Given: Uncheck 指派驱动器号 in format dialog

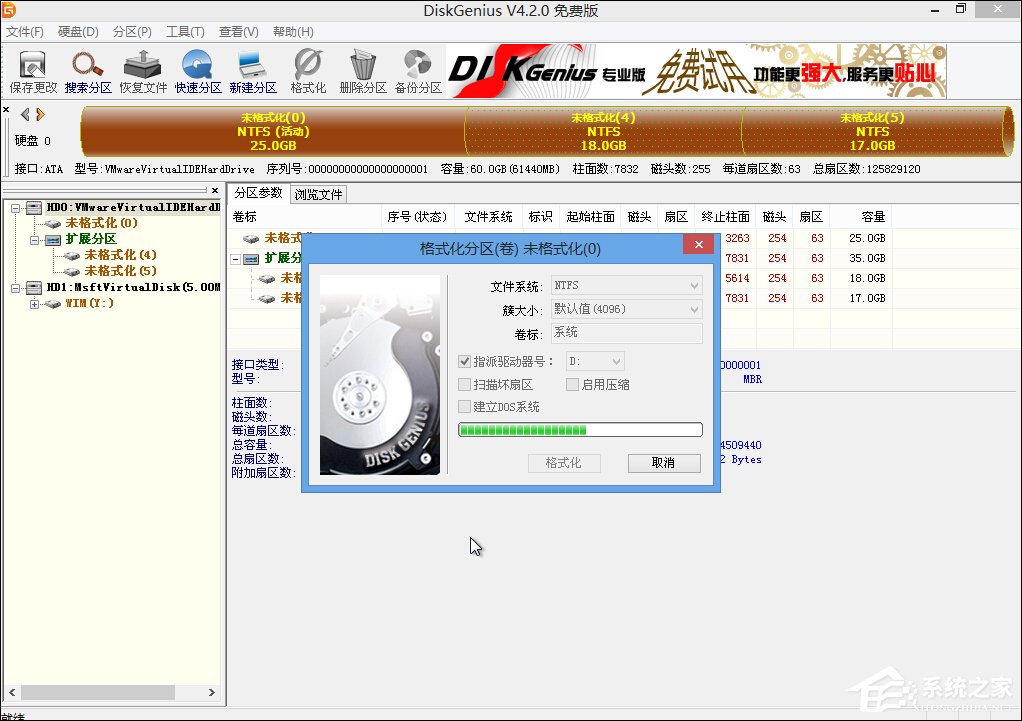Looking at the screenshot, I should click(x=463, y=361).
